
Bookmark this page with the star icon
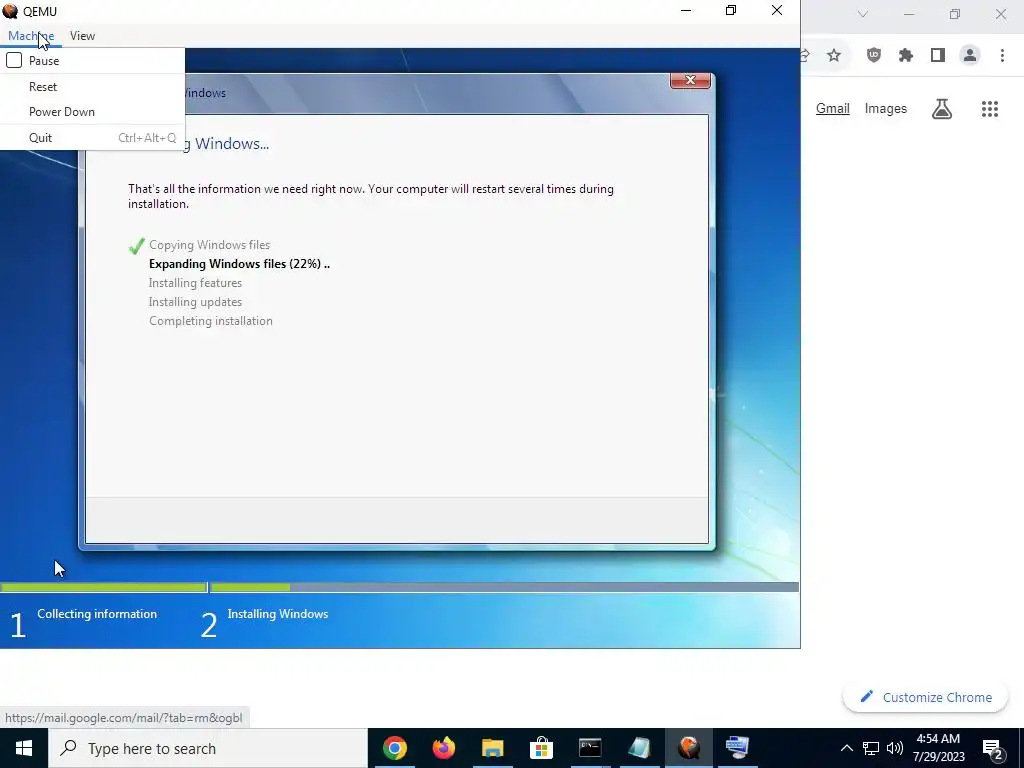point(834,56)
